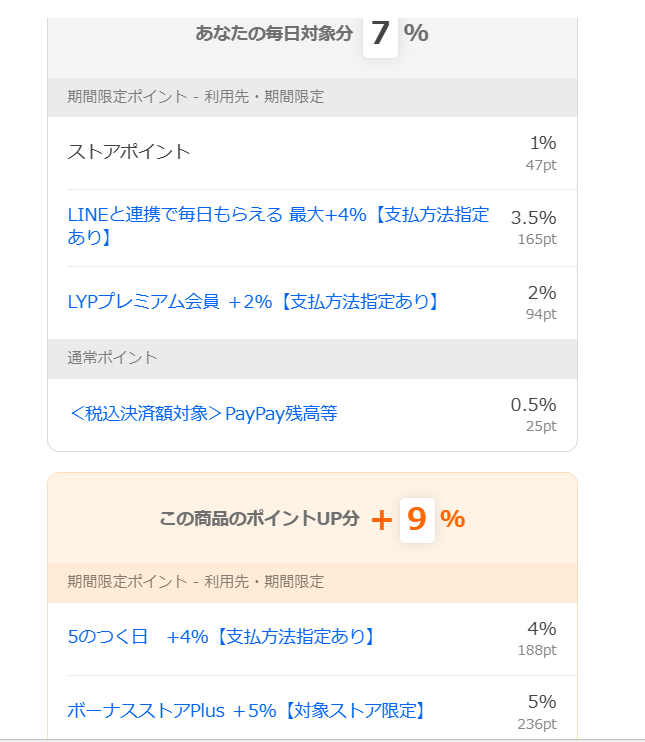Click the 188pt value
The width and height of the screenshot is (645, 742).
537,650
